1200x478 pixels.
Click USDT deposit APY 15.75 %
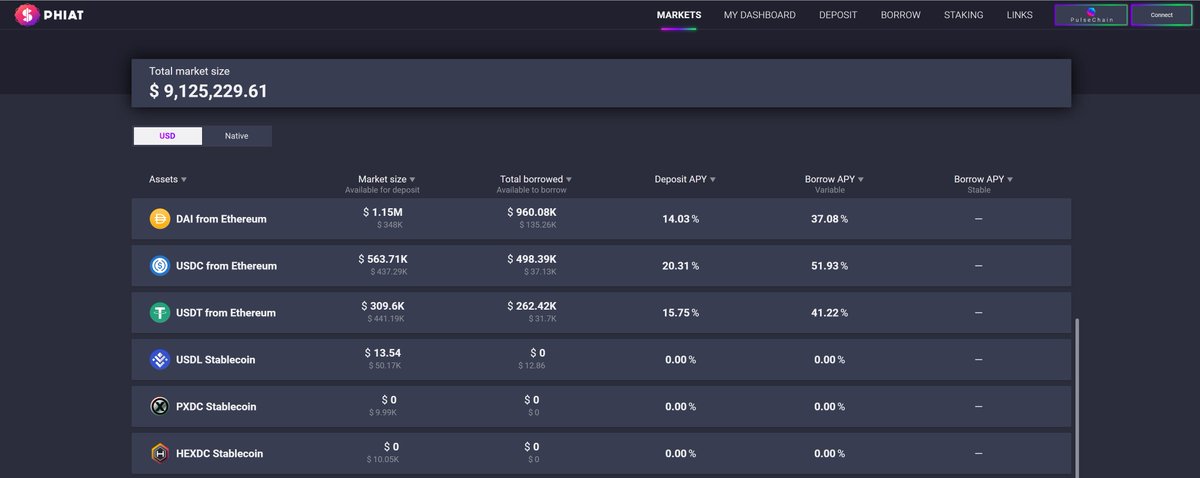[681, 312]
